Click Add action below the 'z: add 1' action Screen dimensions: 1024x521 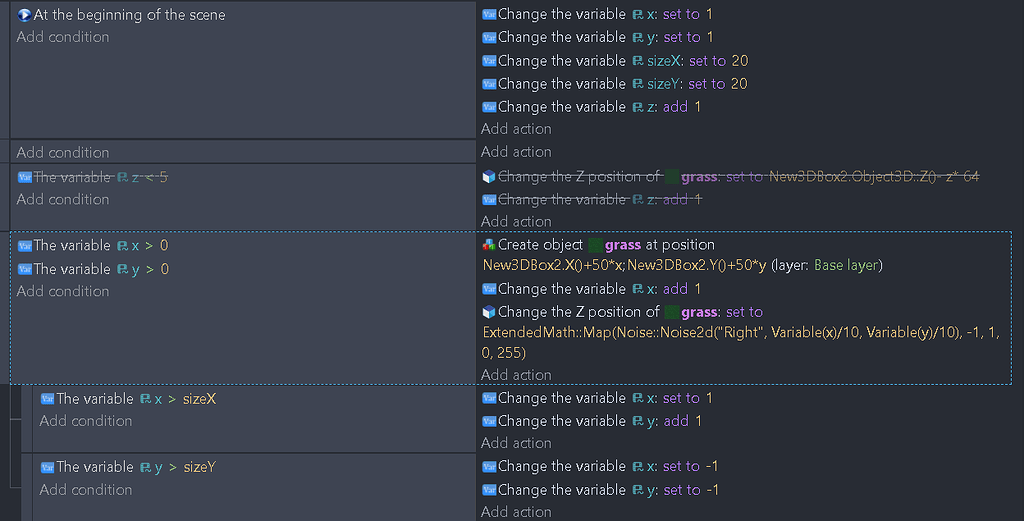[516, 129]
